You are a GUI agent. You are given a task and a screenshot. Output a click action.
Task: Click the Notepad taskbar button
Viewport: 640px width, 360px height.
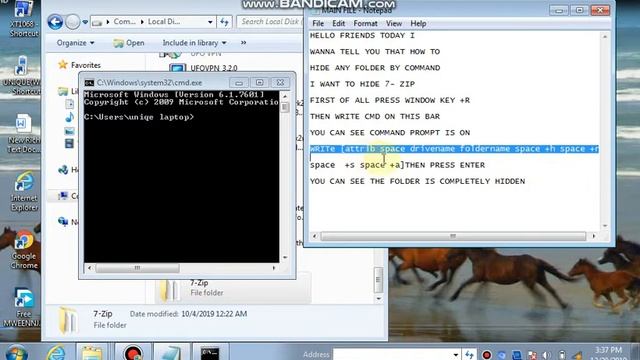(x=171, y=353)
